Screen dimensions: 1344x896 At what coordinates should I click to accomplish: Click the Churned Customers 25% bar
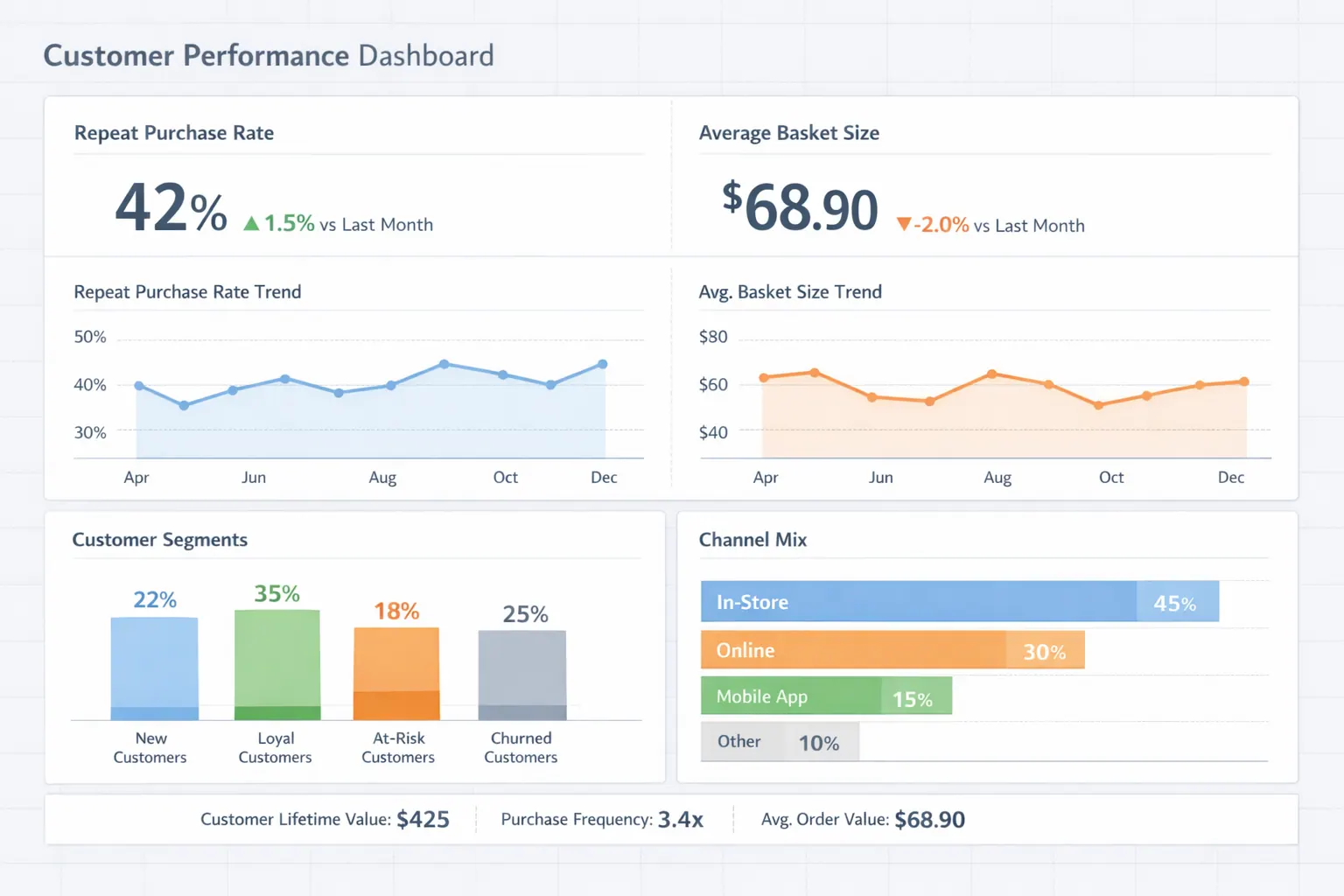click(521, 674)
